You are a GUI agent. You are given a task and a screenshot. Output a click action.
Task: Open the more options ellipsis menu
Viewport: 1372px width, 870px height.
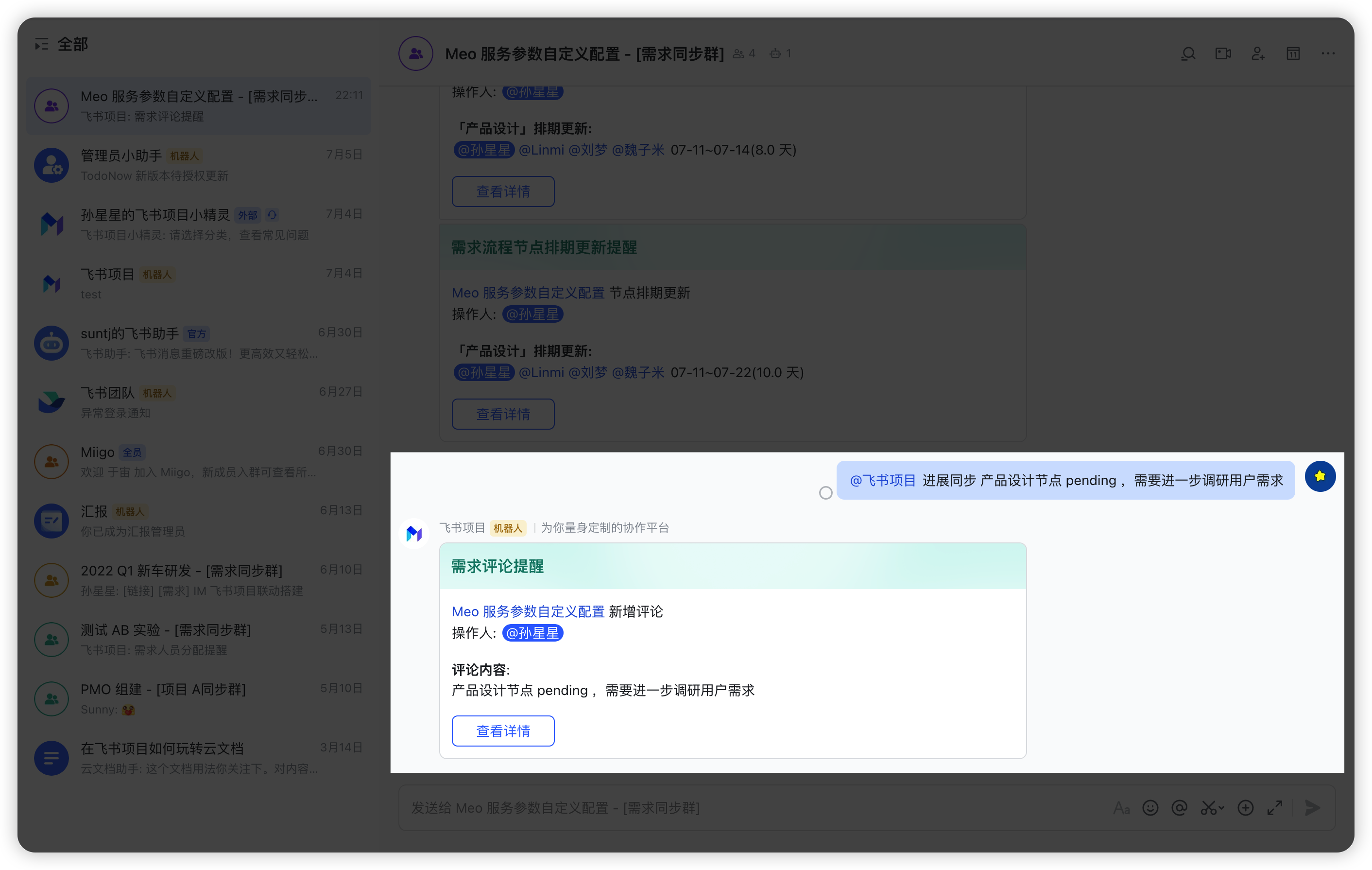[x=1328, y=53]
